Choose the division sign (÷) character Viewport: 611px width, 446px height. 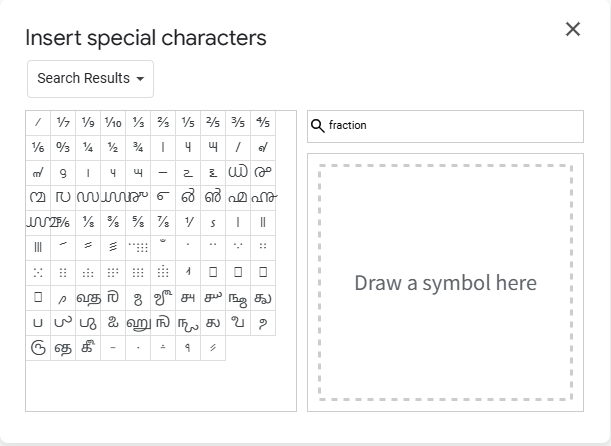pyautogui.click(x=163, y=348)
